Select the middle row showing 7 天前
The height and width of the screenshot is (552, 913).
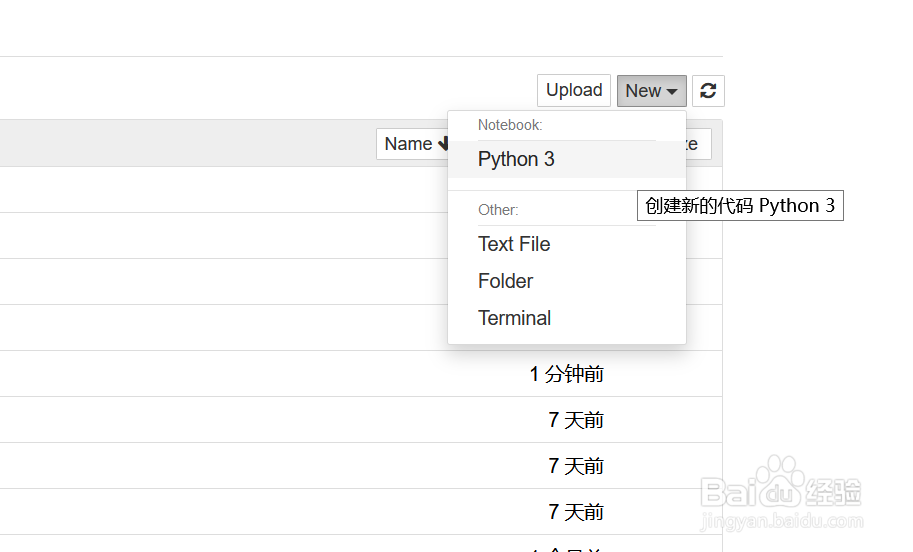point(576,466)
